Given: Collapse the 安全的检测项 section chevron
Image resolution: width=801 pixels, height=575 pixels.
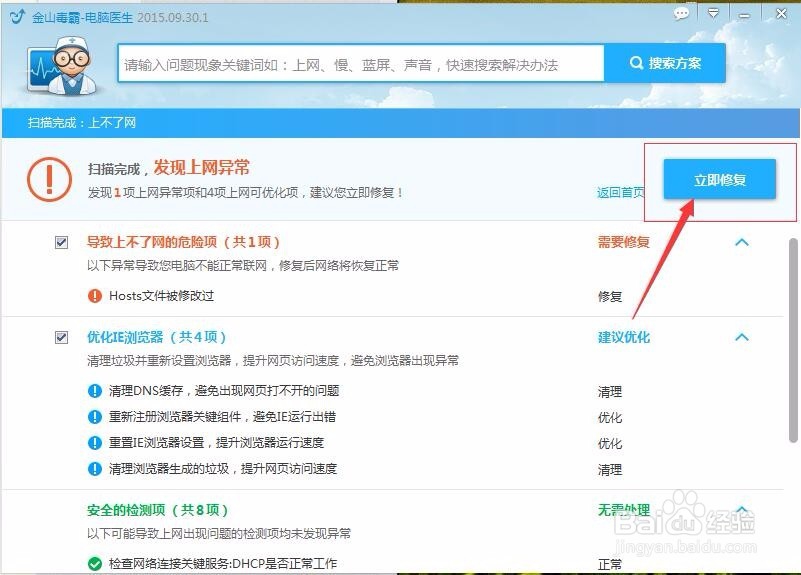Looking at the screenshot, I should pyautogui.click(x=742, y=510).
